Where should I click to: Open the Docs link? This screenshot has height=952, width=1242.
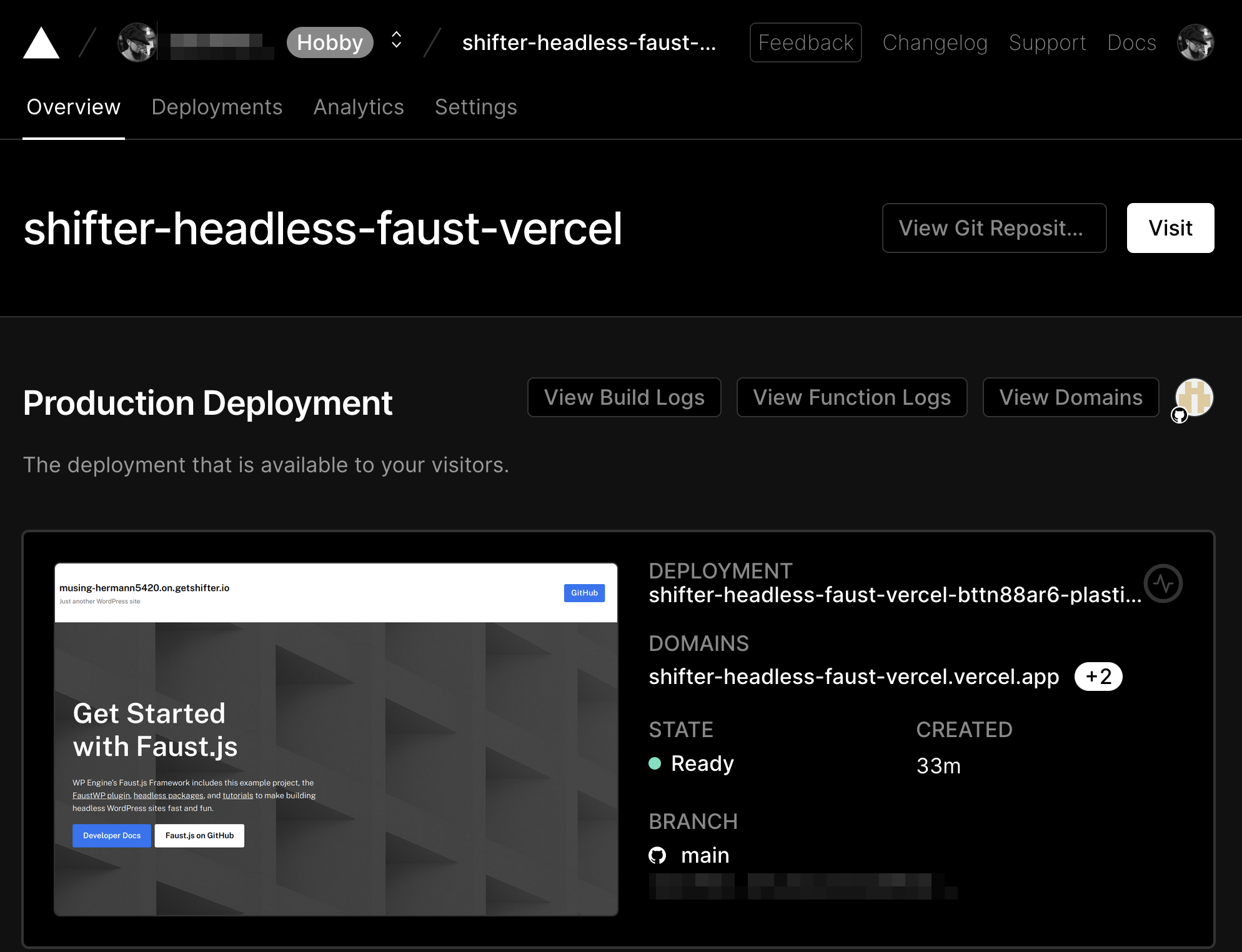tap(1131, 42)
